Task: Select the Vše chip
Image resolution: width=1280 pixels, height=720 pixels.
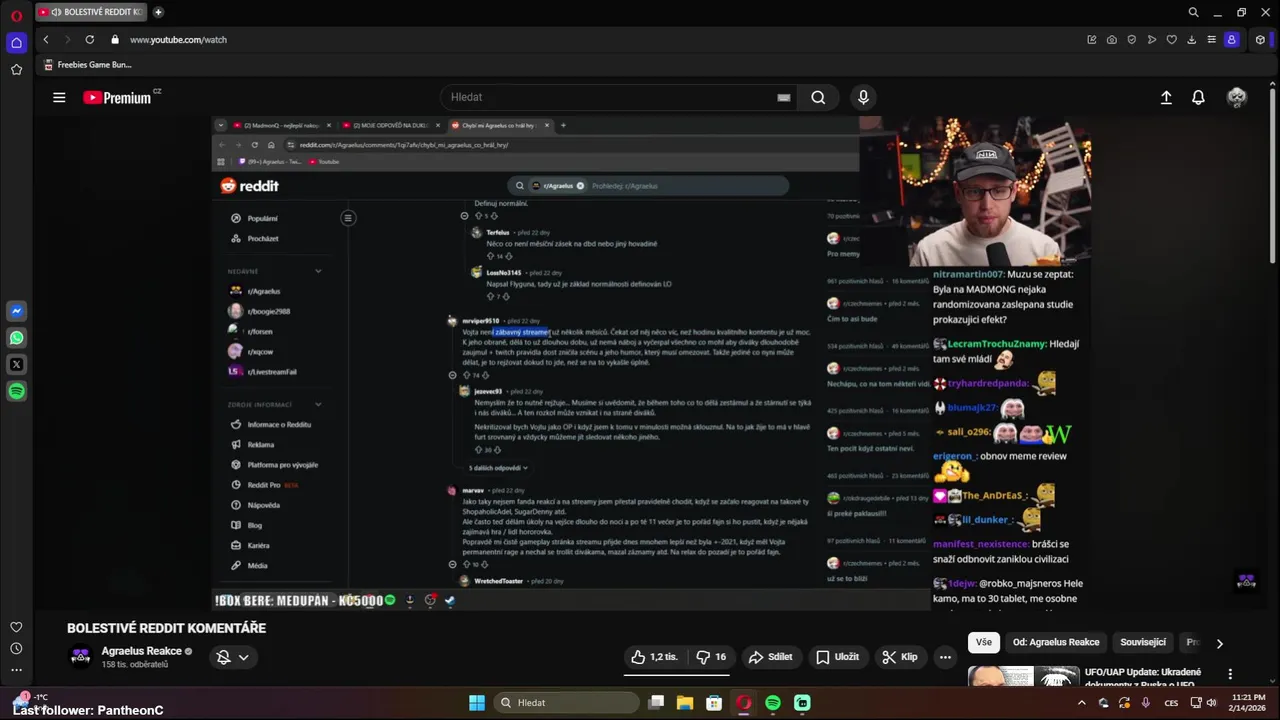Action: coord(984,642)
